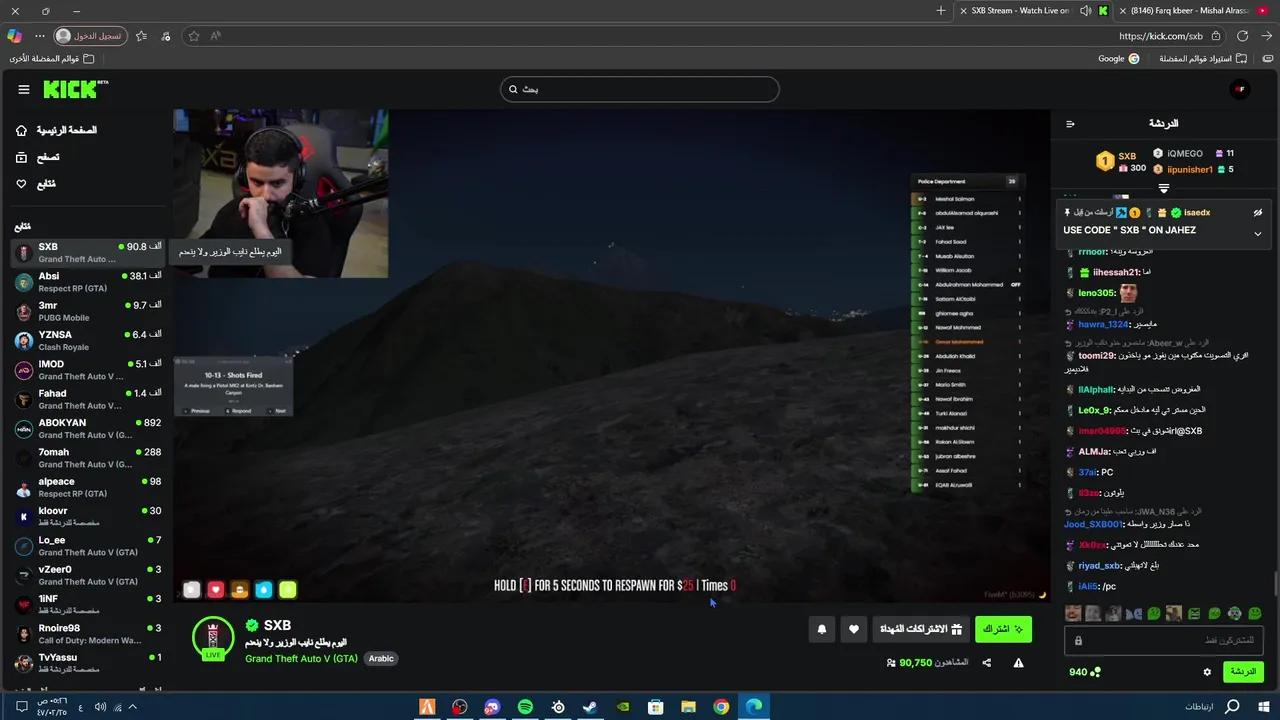Viewport: 1280px width, 720px height.
Task: Open the Following heart sidebar item
Action: (36, 184)
